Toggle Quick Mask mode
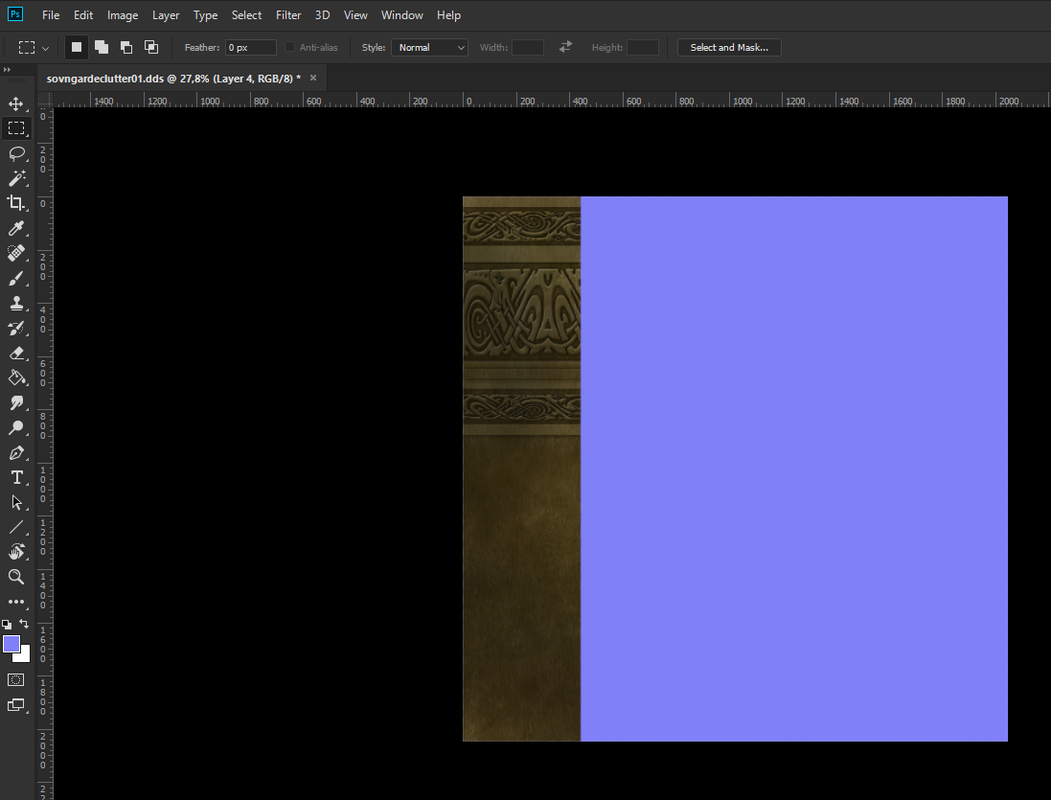Image resolution: width=1051 pixels, height=800 pixels. (x=16, y=680)
